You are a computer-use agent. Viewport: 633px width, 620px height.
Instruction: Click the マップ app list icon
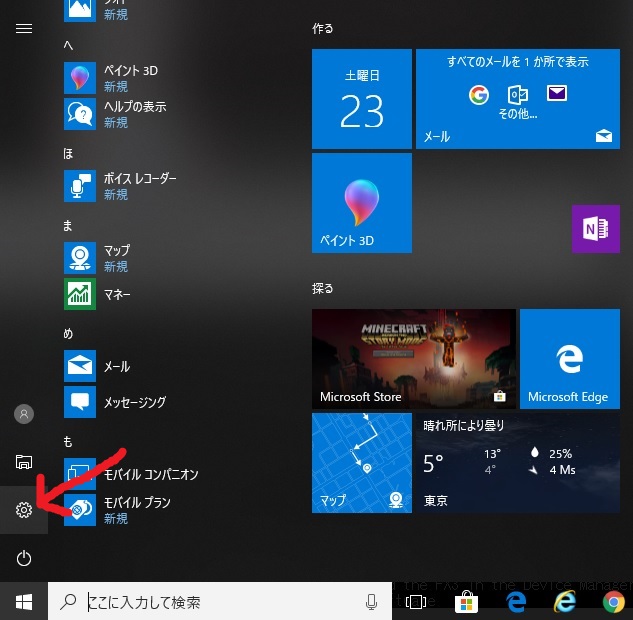pos(80,258)
